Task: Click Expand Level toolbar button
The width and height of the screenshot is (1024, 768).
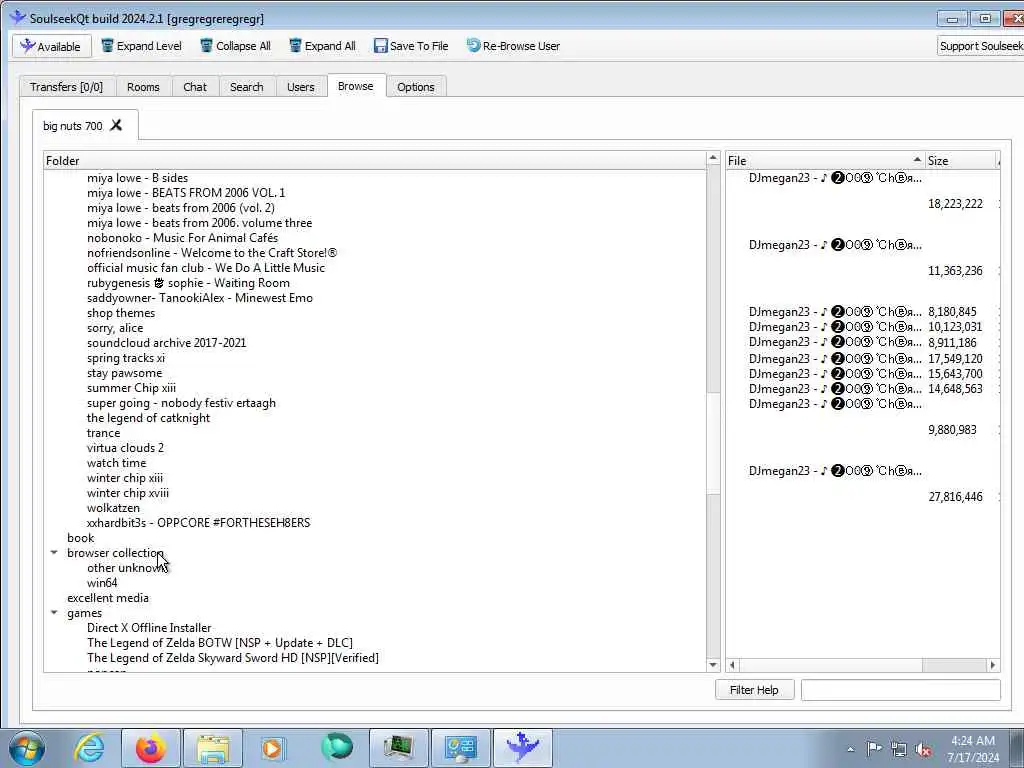Action: [142, 46]
